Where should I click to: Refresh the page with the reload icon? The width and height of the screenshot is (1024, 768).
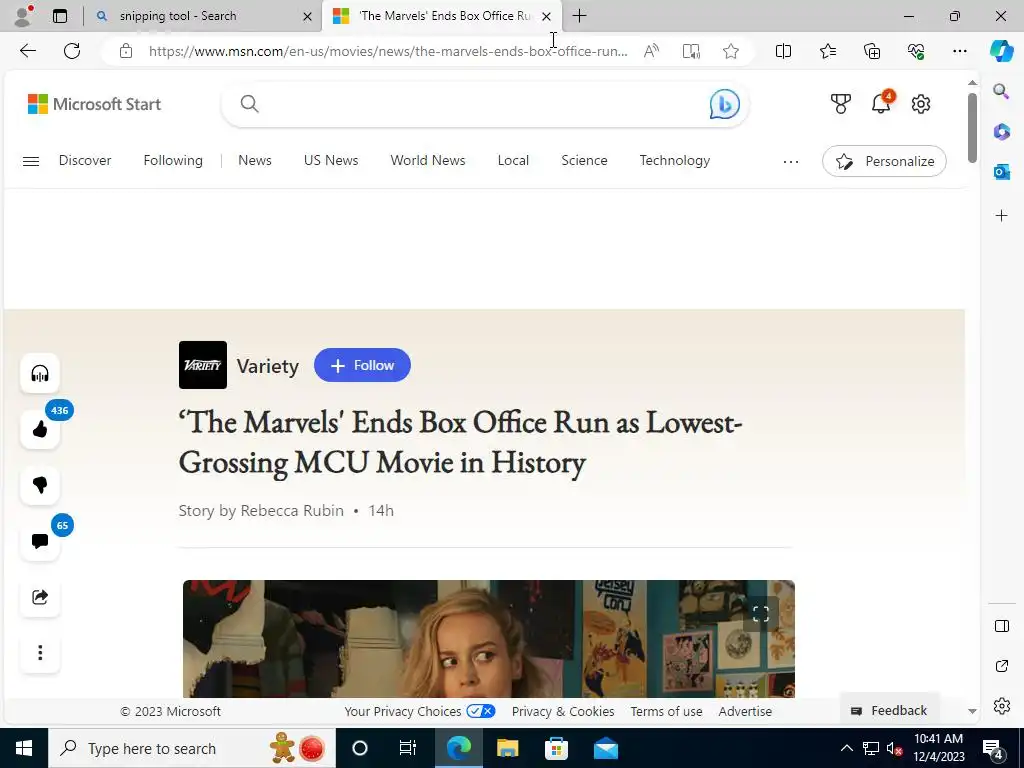(x=72, y=51)
